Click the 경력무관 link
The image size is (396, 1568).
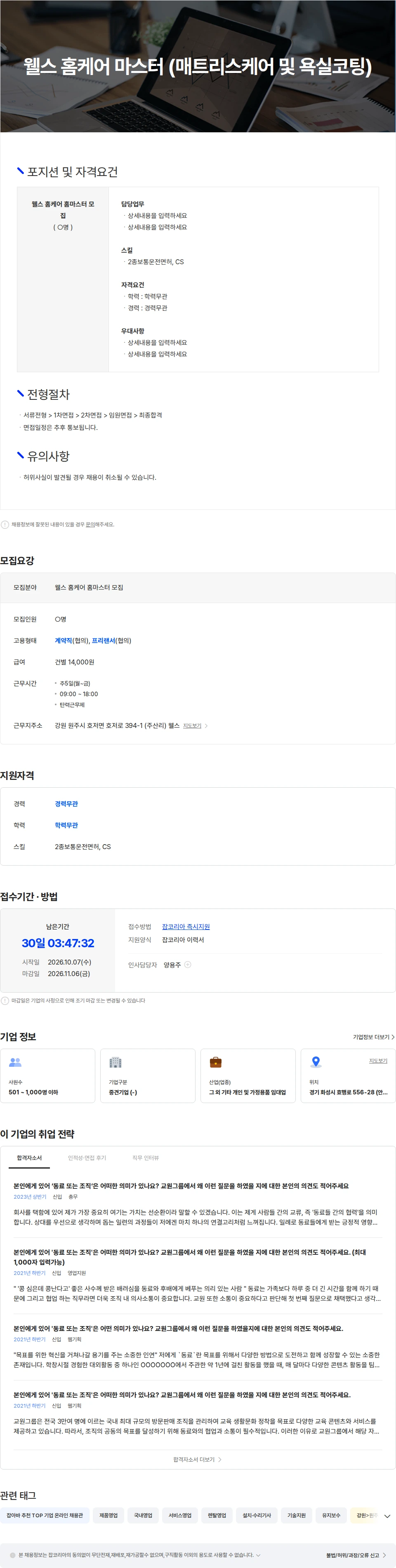(x=66, y=803)
